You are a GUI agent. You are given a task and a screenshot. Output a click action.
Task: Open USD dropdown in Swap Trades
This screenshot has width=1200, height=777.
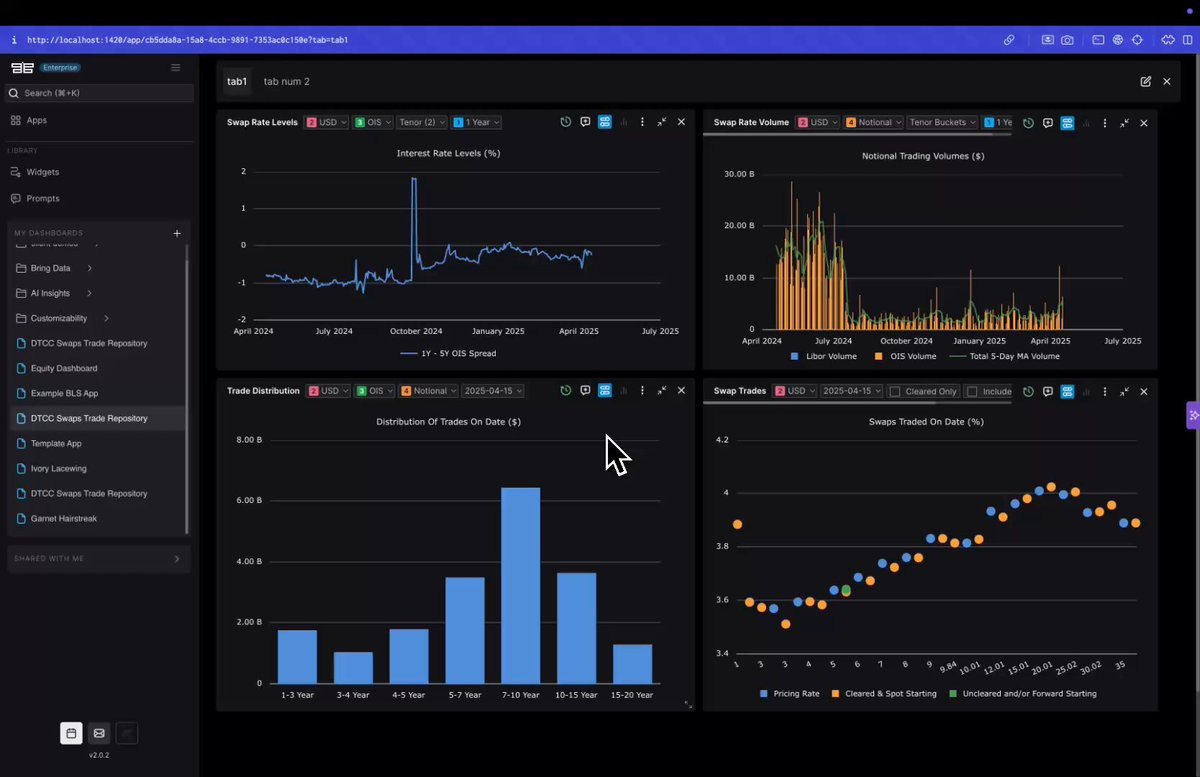tap(794, 391)
